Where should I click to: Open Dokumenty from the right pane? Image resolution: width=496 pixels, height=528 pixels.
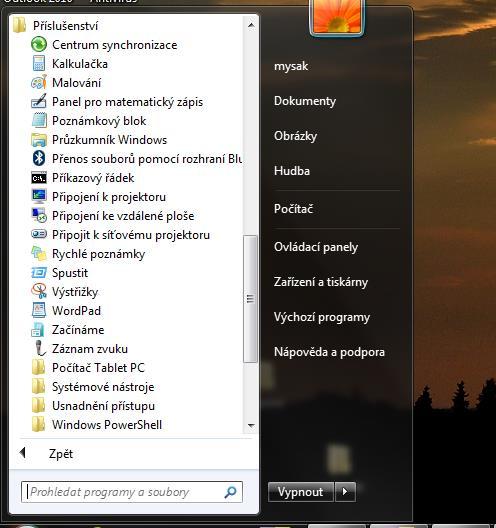click(x=305, y=101)
